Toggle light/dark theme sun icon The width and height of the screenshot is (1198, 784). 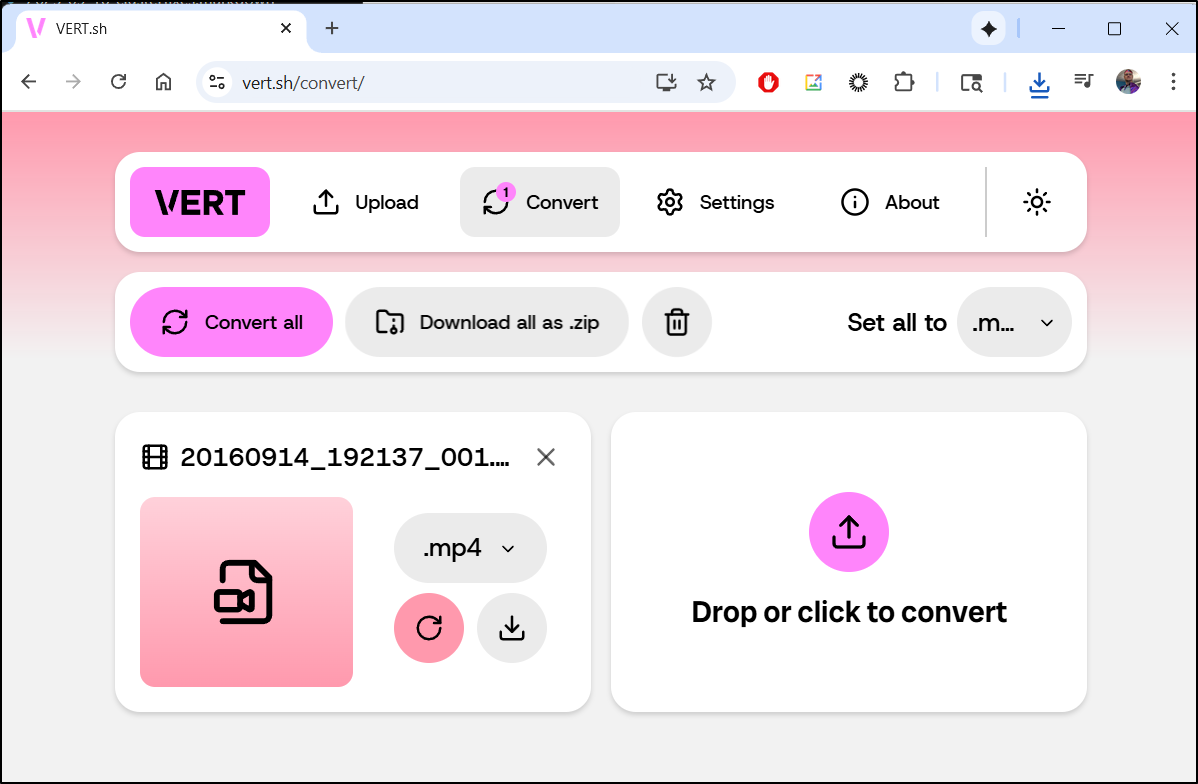coord(1037,202)
